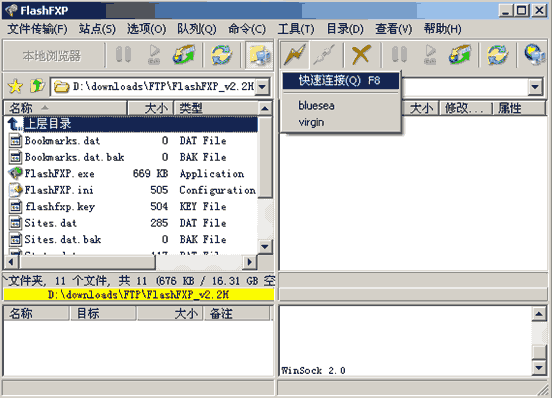Click the lightning bolt Connect icon
The width and height of the screenshot is (552, 398).
pyautogui.click(x=295, y=55)
